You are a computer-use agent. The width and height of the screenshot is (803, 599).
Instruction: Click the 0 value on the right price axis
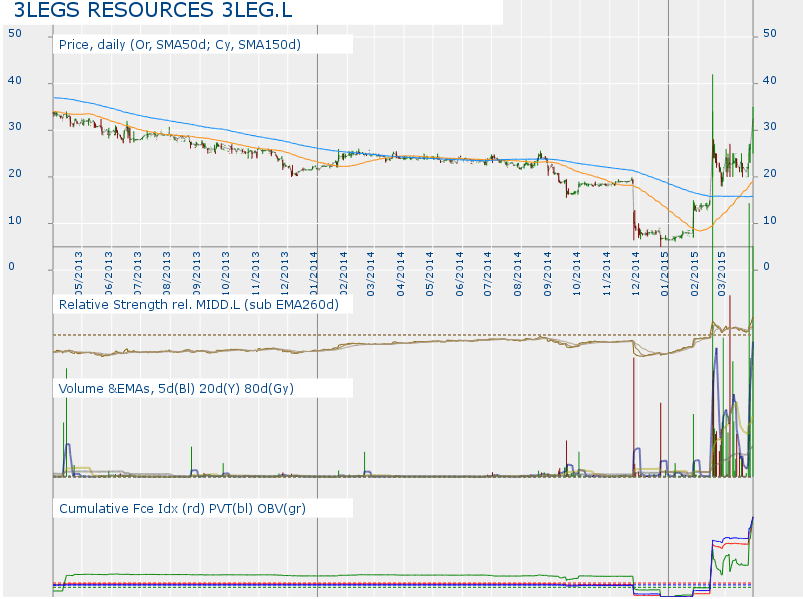coord(766,267)
